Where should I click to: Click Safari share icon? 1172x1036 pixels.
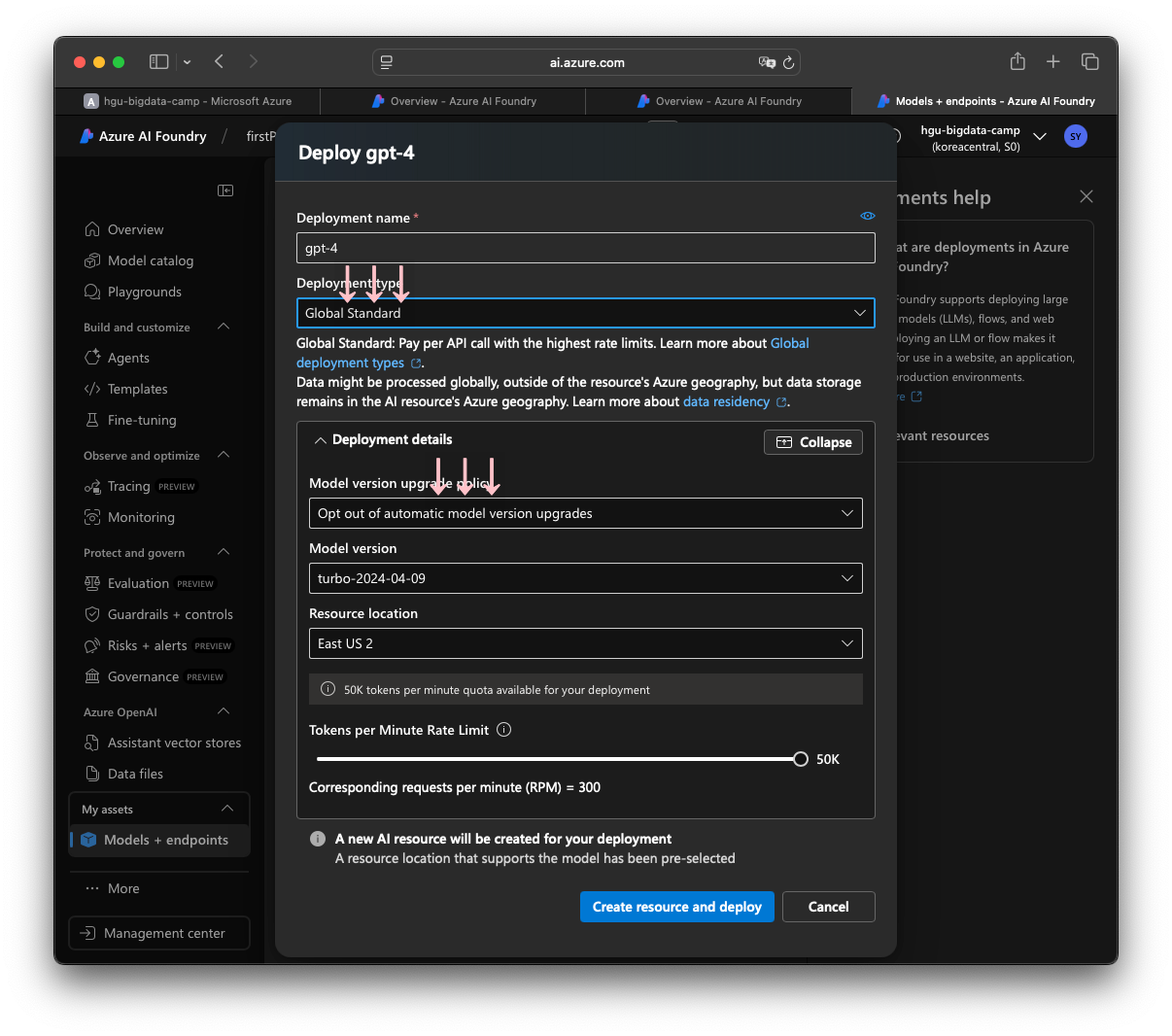pyautogui.click(x=1017, y=61)
